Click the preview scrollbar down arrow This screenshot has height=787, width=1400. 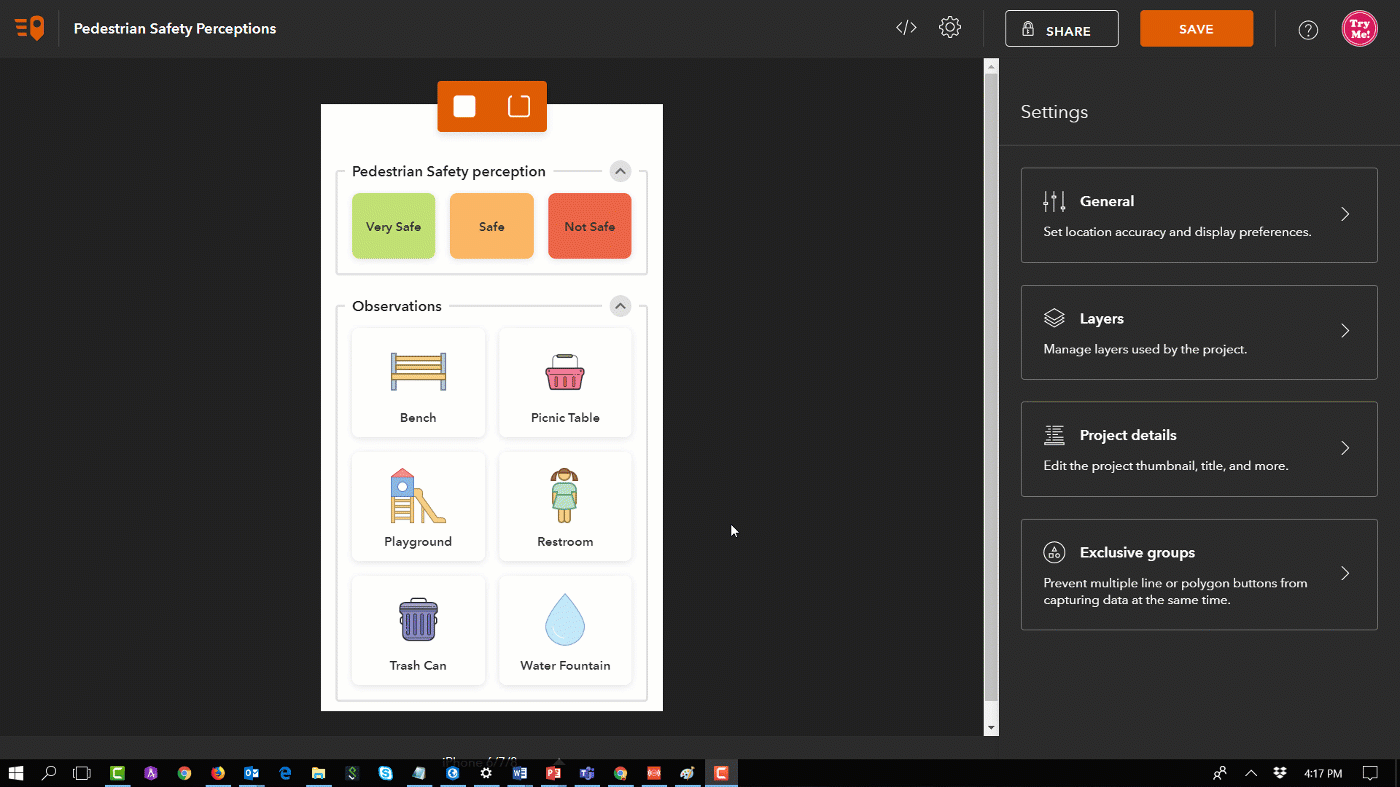[991, 728]
